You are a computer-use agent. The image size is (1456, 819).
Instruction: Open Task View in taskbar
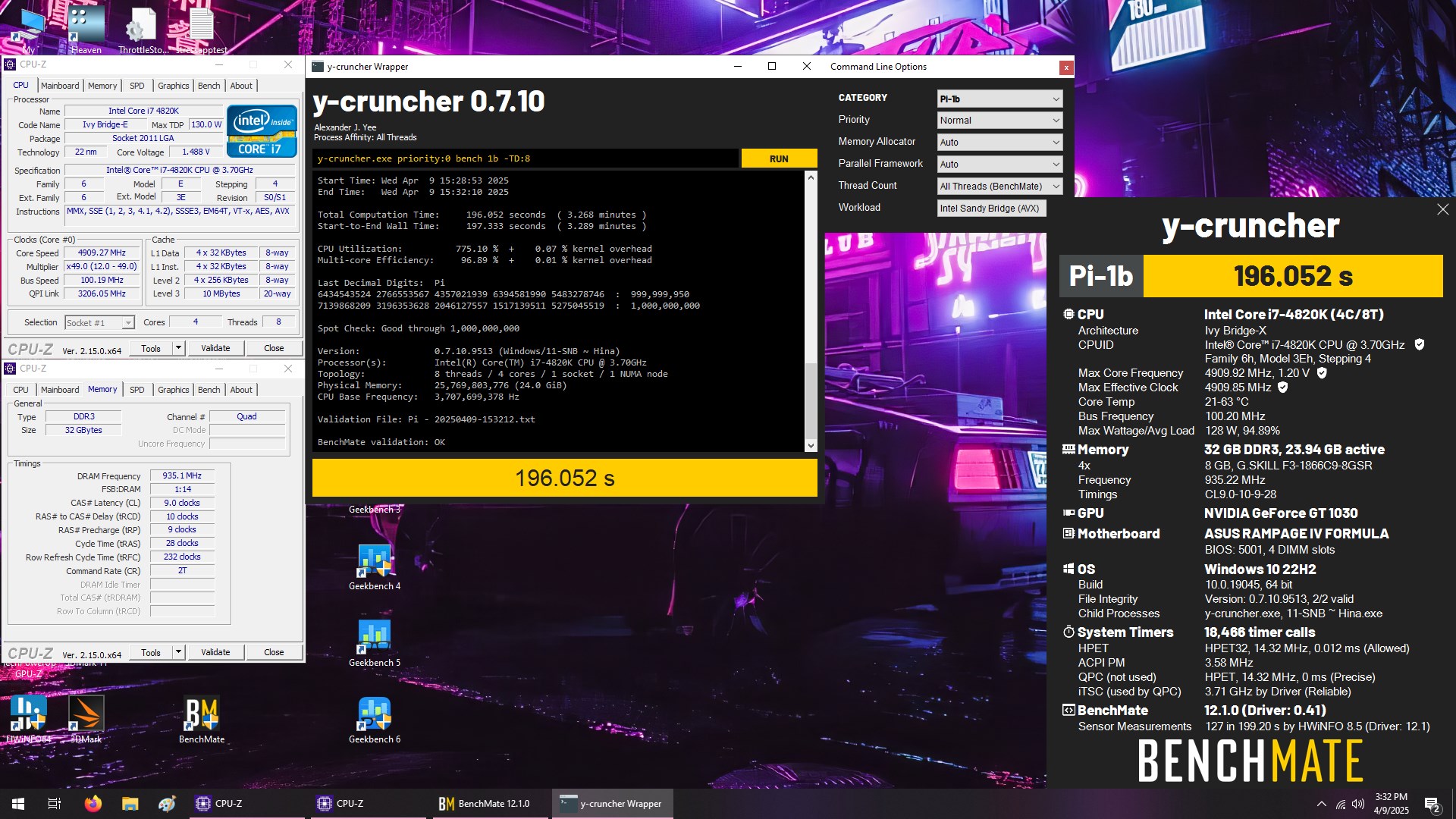55,804
